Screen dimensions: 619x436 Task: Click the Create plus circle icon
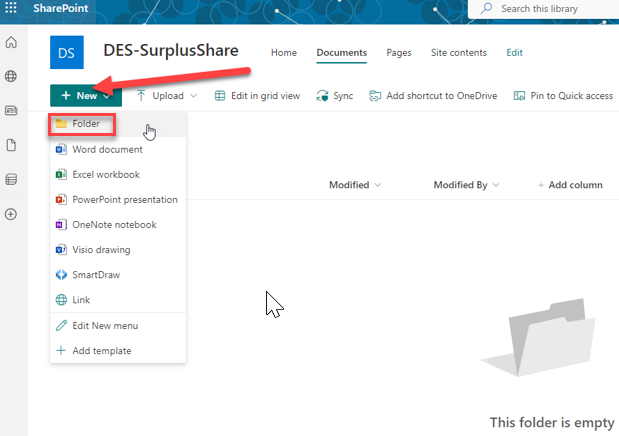pyautogui.click(x=11, y=214)
